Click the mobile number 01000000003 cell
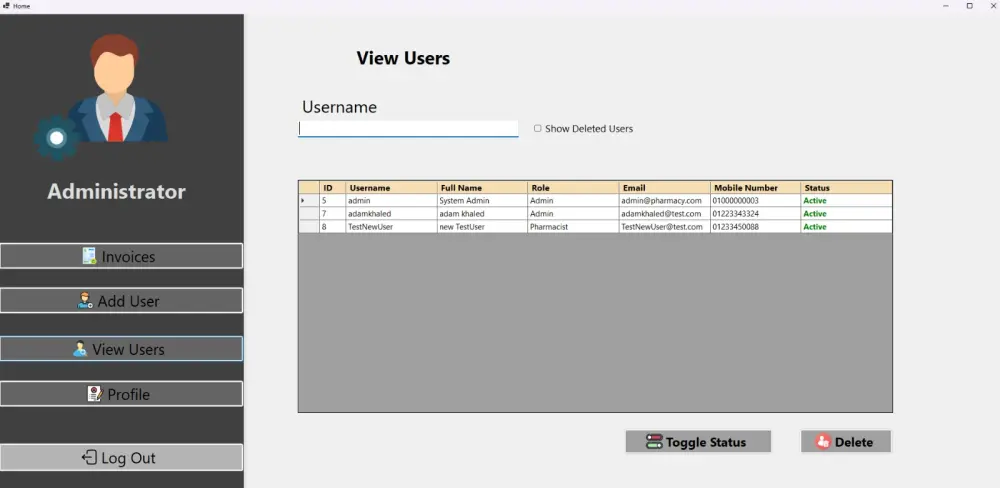1000x488 pixels. (756, 200)
